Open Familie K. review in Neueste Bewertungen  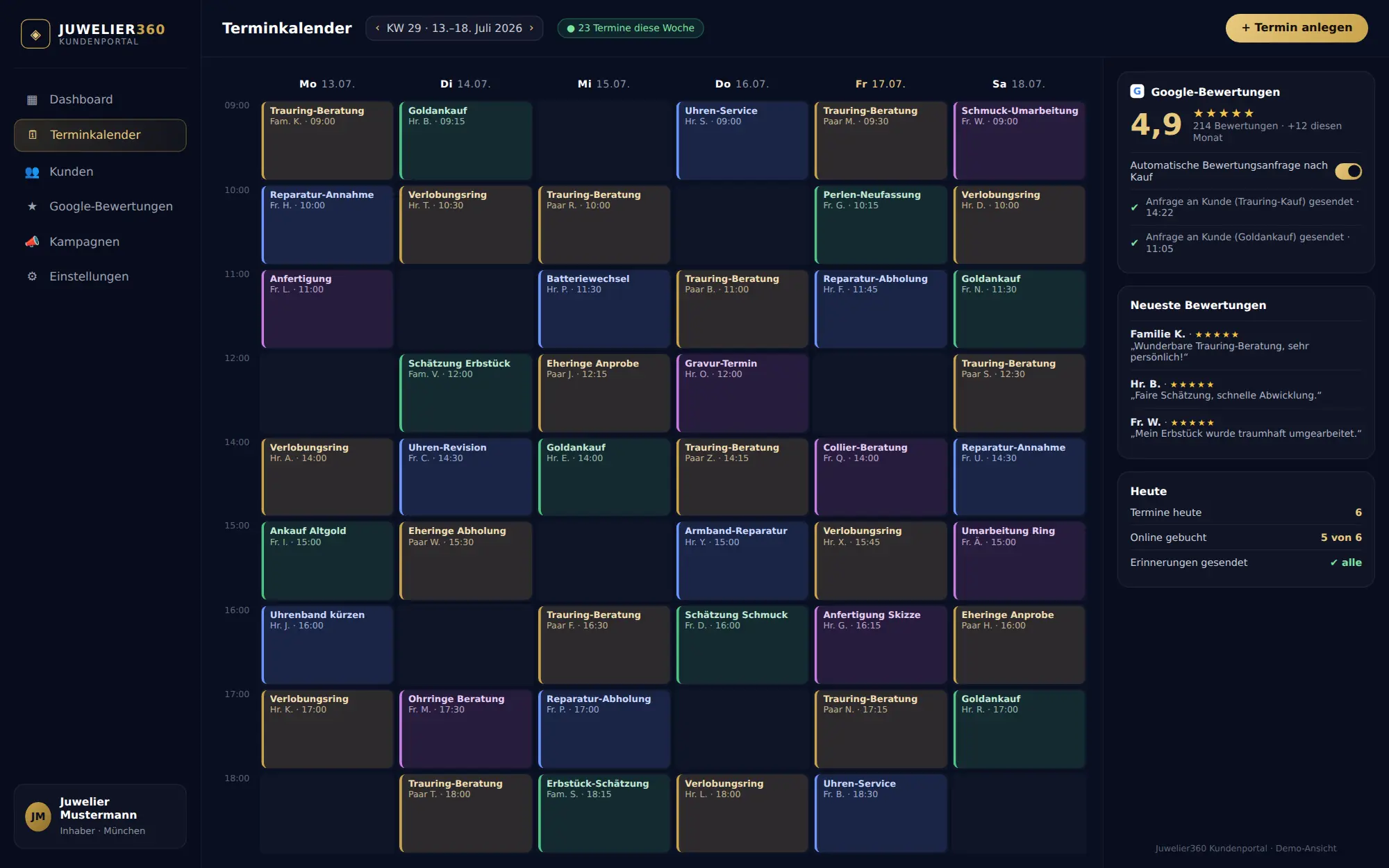1245,345
